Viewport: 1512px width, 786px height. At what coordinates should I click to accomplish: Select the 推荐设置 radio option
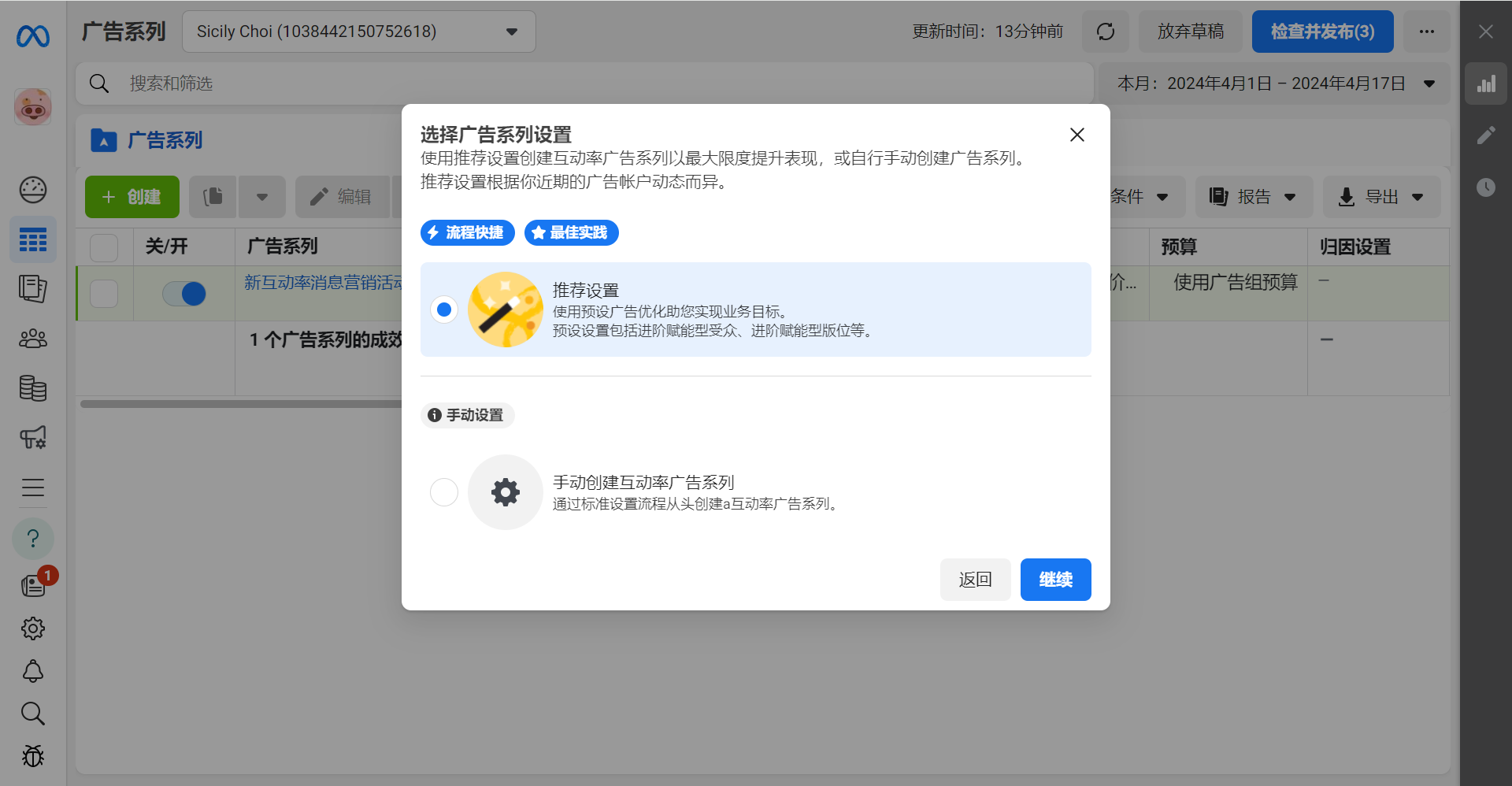coord(444,310)
